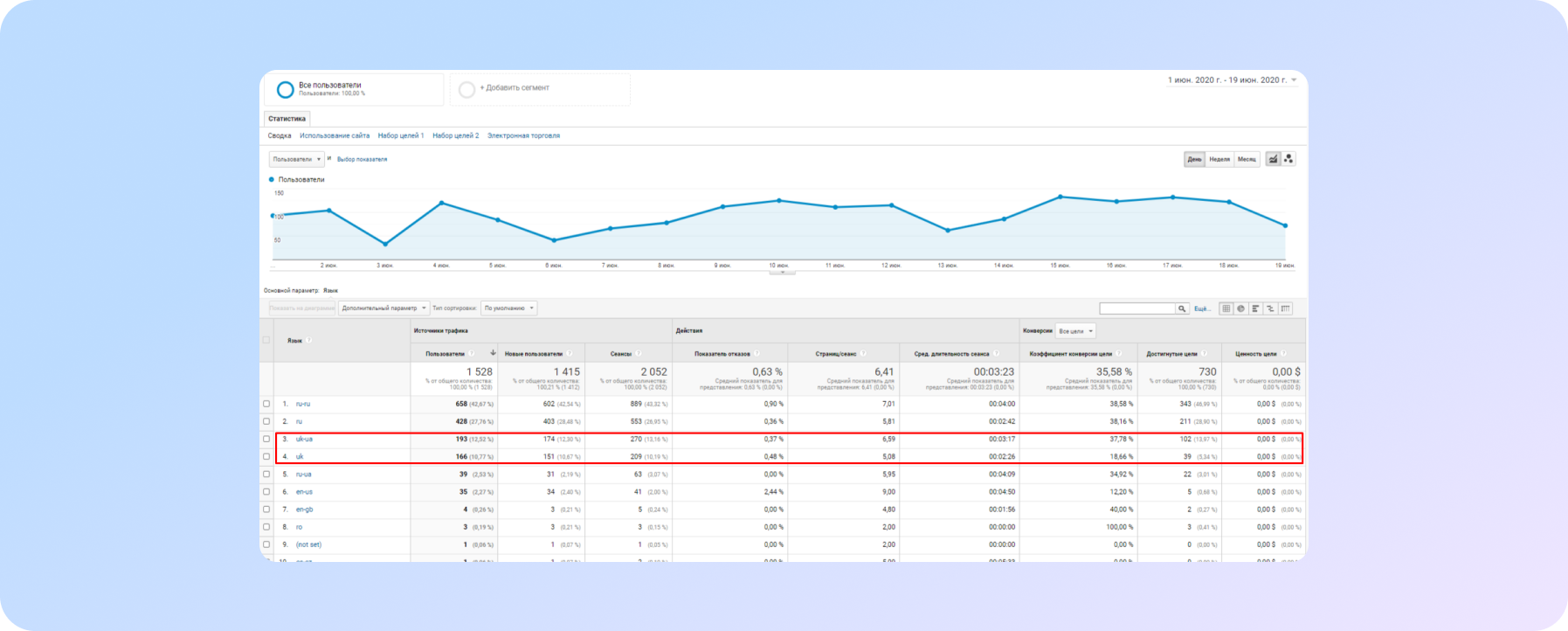Viewport: 1568px width, 631px height.
Task: Open help icon for Показатель отказов column
Action: 757,354
